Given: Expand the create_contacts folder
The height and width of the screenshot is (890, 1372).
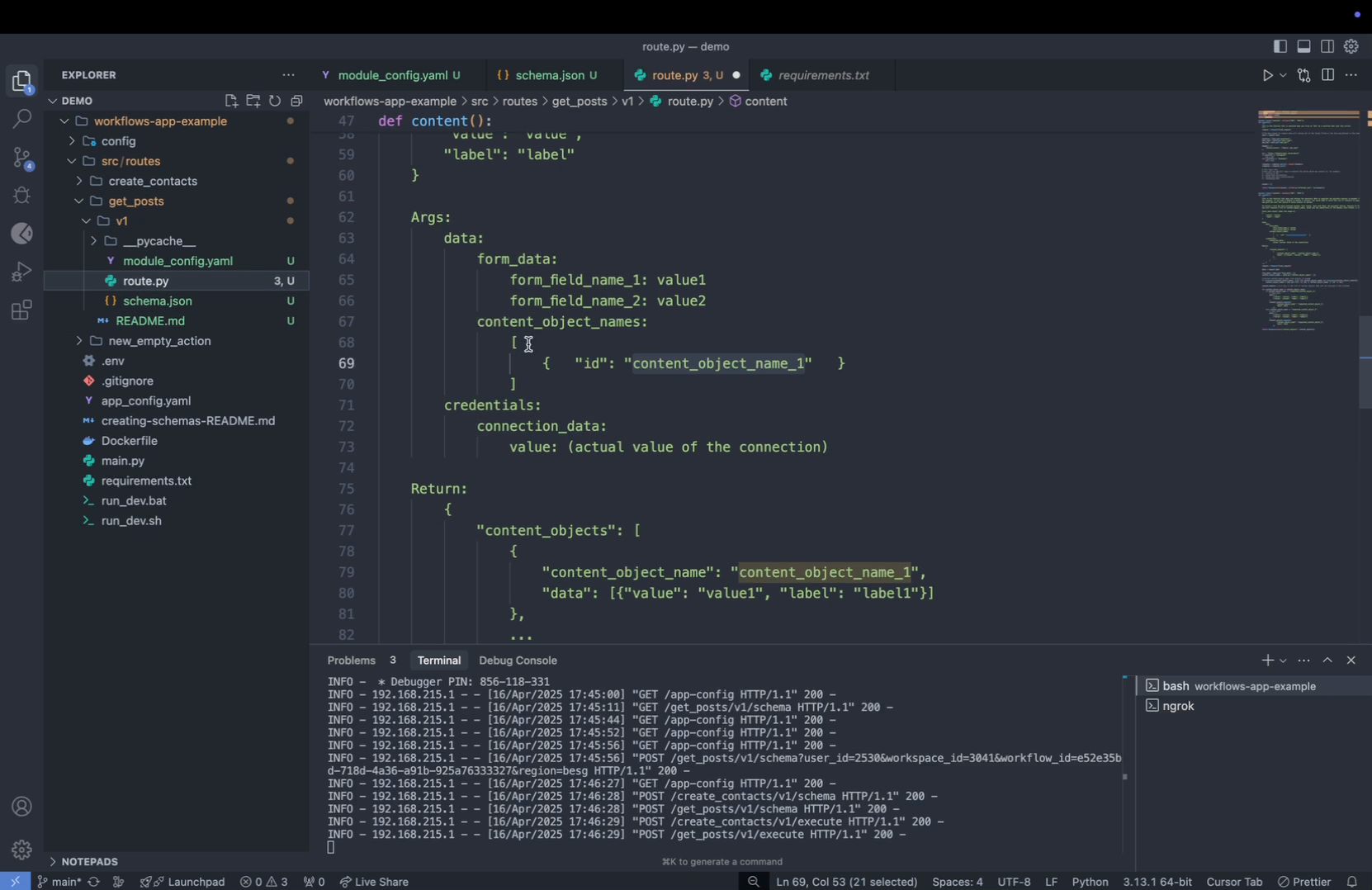Looking at the screenshot, I should click(152, 181).
